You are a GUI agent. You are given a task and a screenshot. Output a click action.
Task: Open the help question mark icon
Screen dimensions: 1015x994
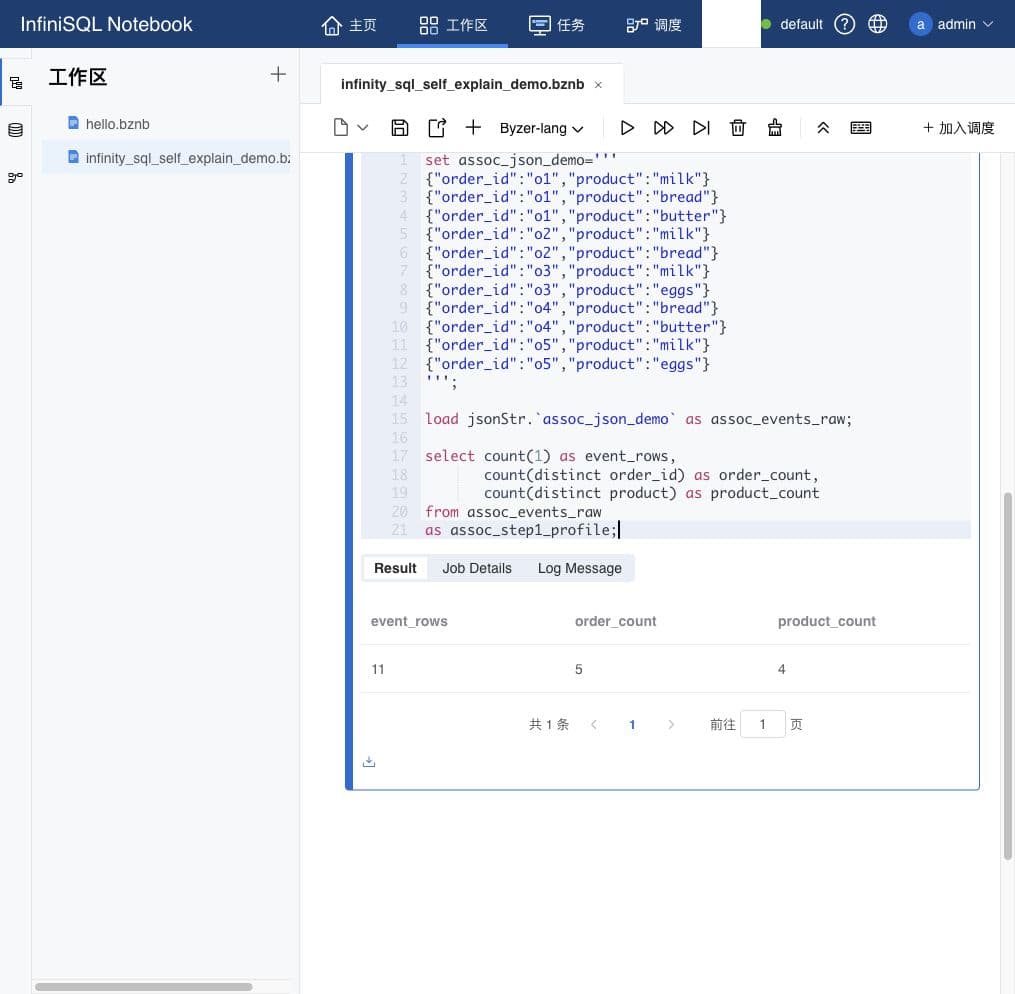pyautogui.click(x=844, y=25)
